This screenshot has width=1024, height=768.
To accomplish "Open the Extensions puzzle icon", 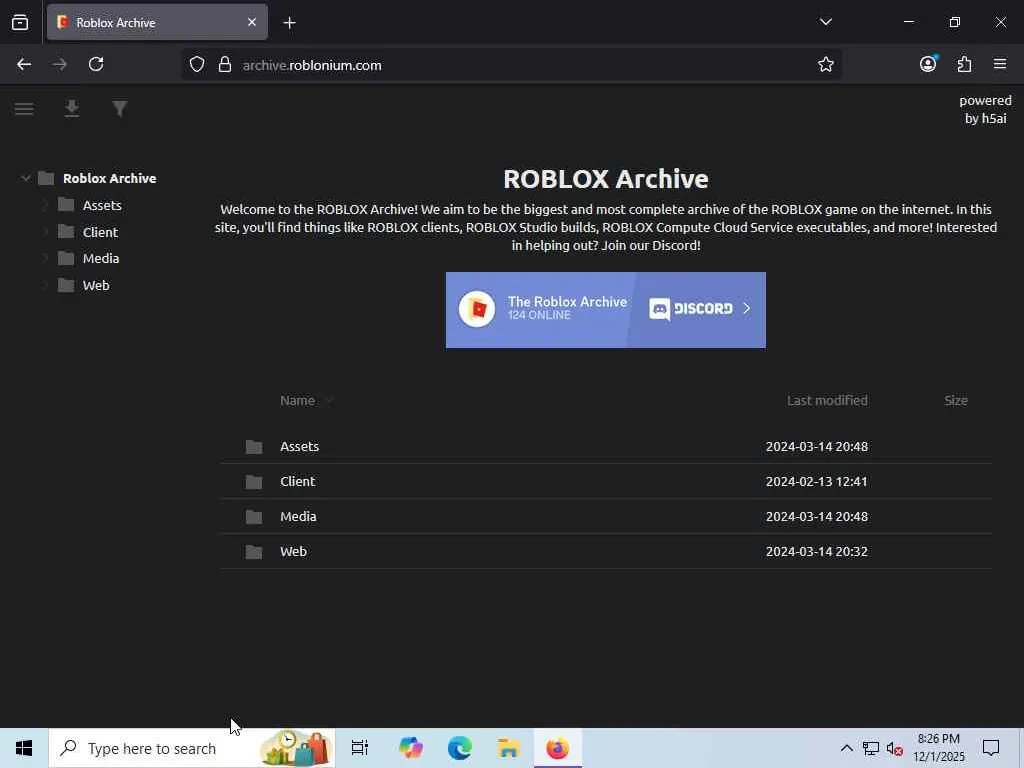I will tap(964, 64).
